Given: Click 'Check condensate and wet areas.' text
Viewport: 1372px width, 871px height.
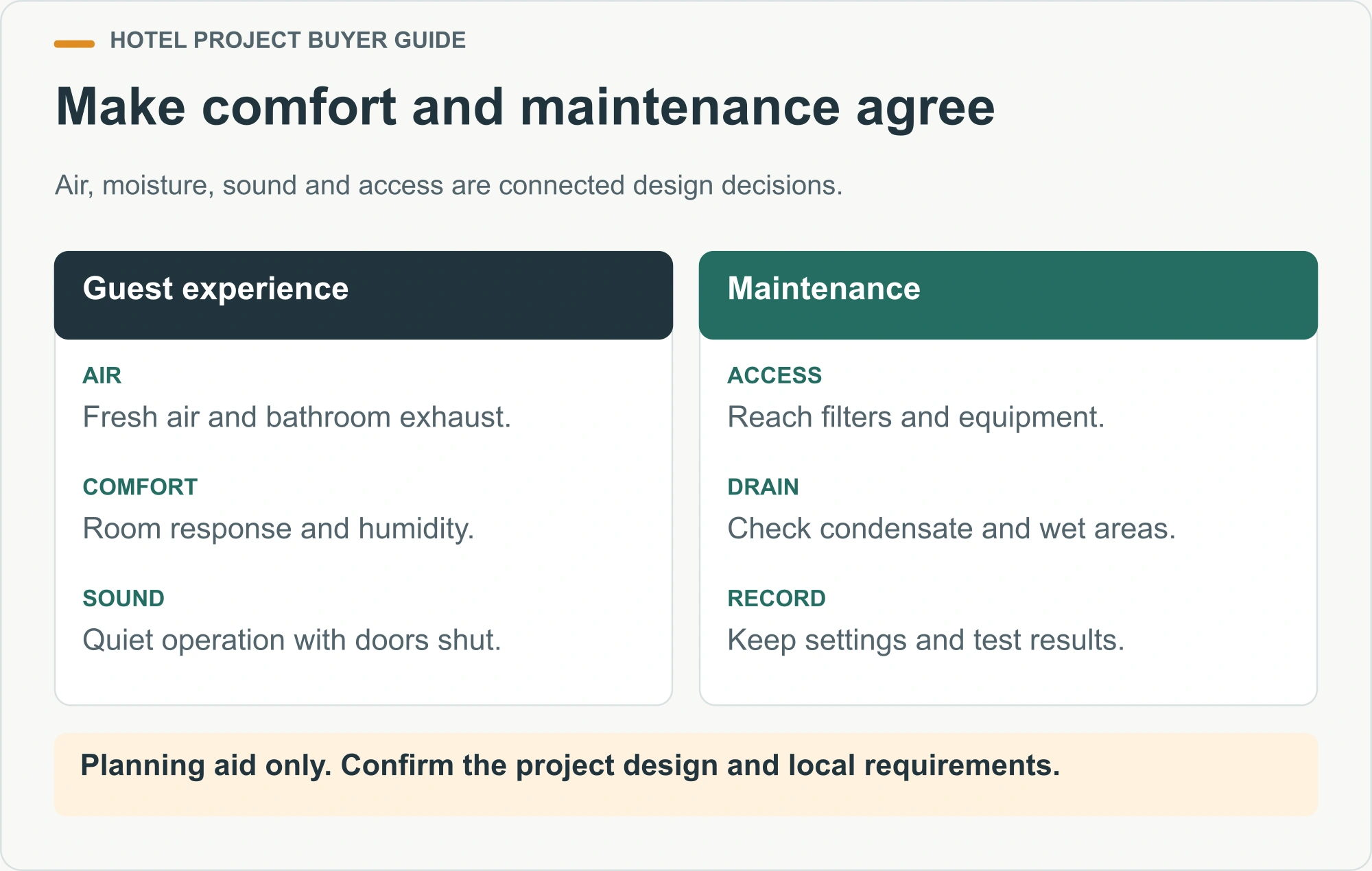Looking at the screenshot, I should pyautogui.click(x=951, y=529).
